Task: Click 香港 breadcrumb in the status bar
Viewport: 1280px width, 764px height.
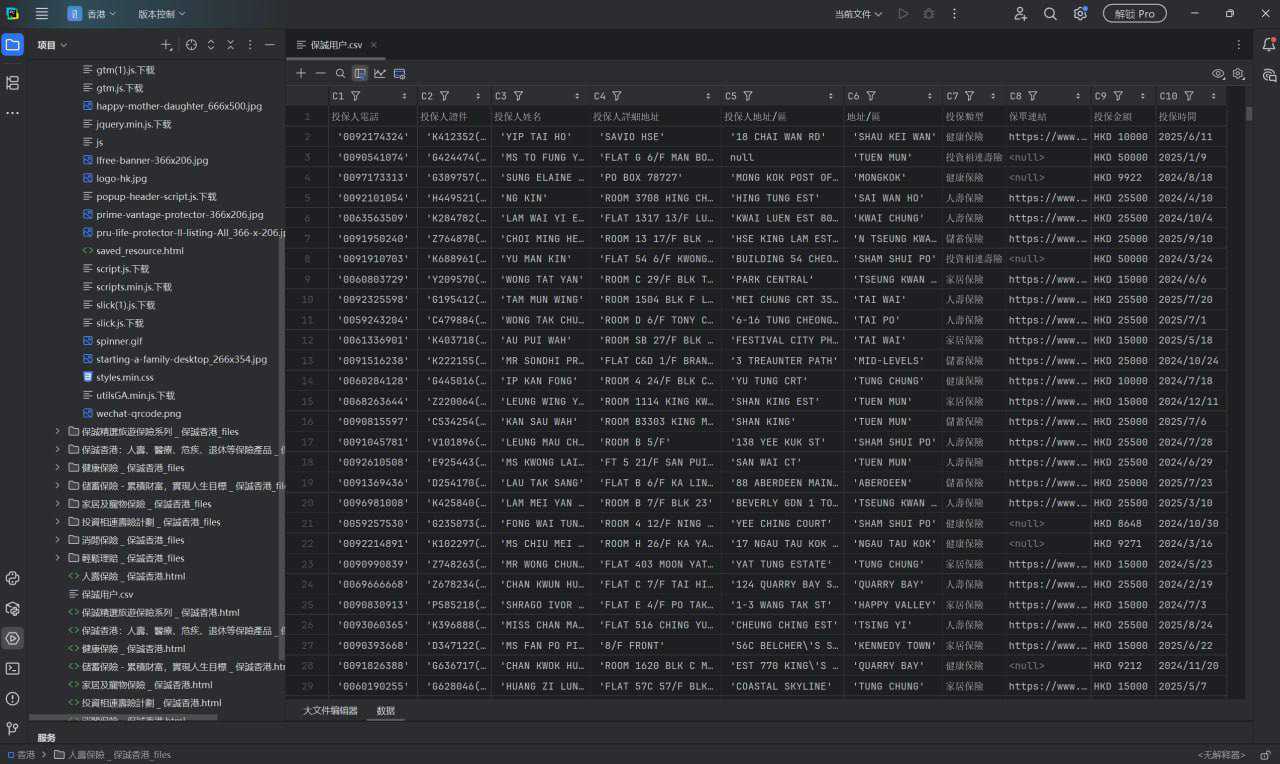Action: [x=21, y=755]
